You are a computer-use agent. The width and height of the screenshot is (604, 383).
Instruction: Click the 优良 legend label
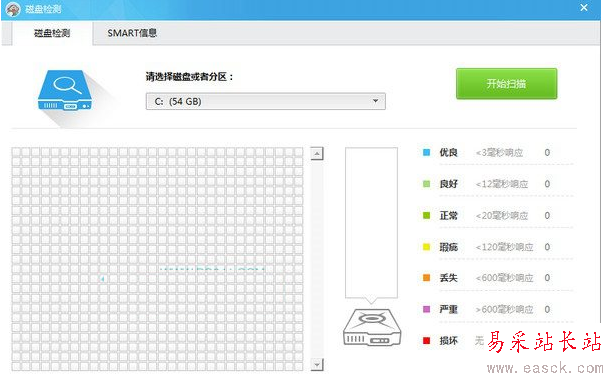point(448,153)
